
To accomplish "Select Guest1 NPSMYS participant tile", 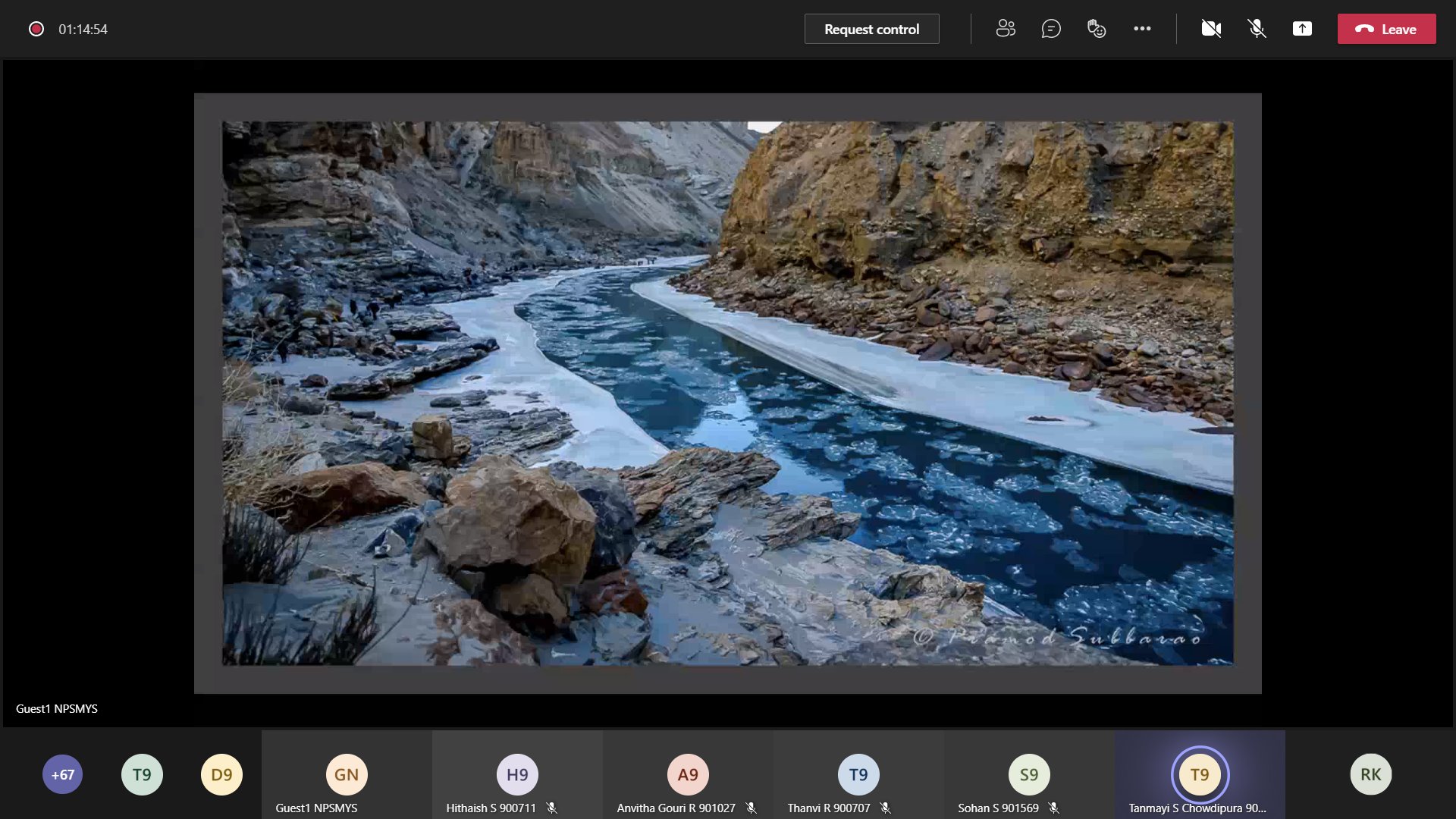I will tap(347, 775).
